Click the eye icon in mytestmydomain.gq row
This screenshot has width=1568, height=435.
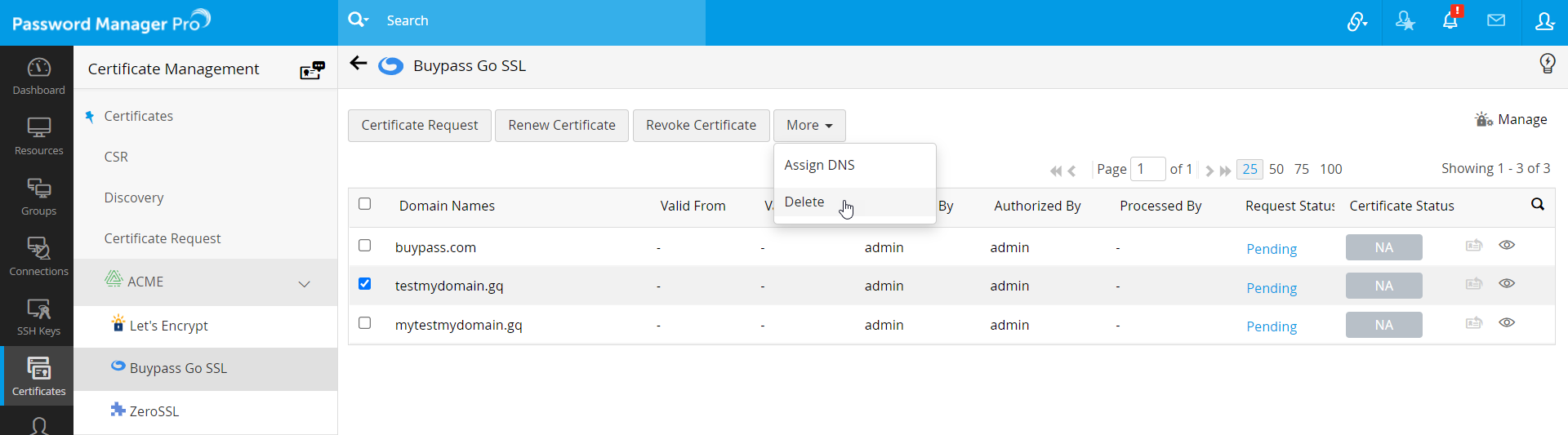pyautogui.click(x=1507, y=322)
